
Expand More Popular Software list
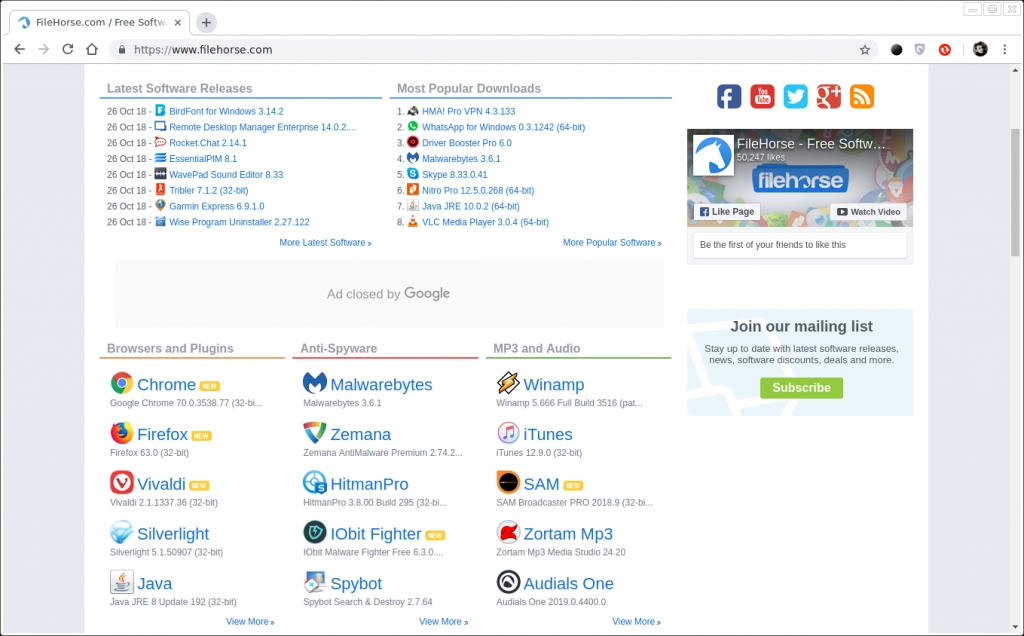coord(611,243)
